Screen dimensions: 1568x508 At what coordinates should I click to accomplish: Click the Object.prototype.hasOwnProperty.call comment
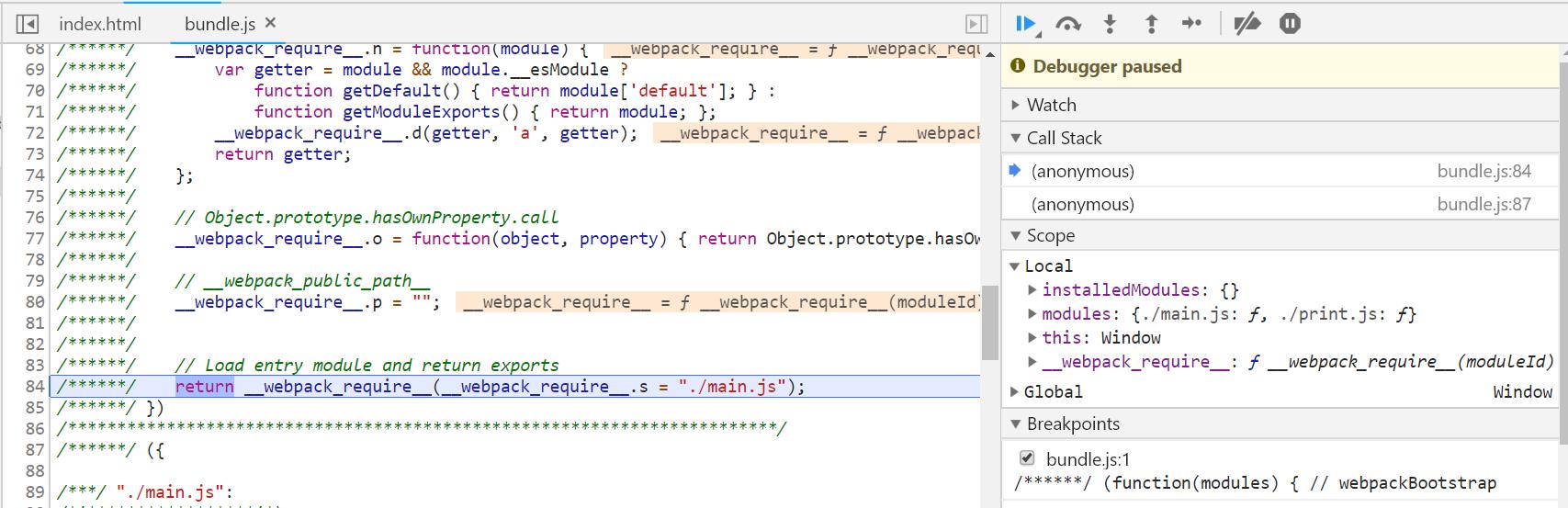point(367,217)
